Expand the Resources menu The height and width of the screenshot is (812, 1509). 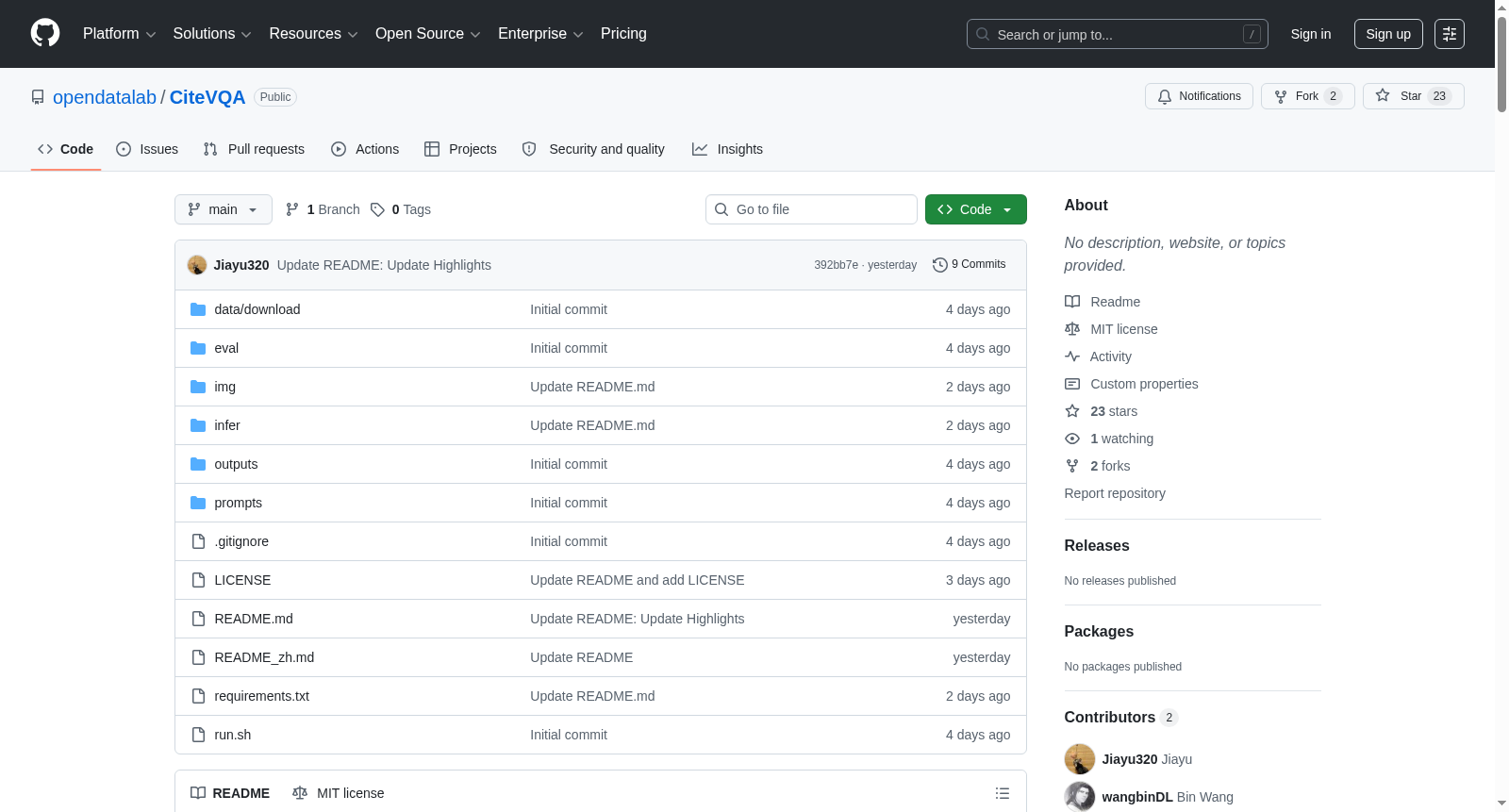[313, 34]
